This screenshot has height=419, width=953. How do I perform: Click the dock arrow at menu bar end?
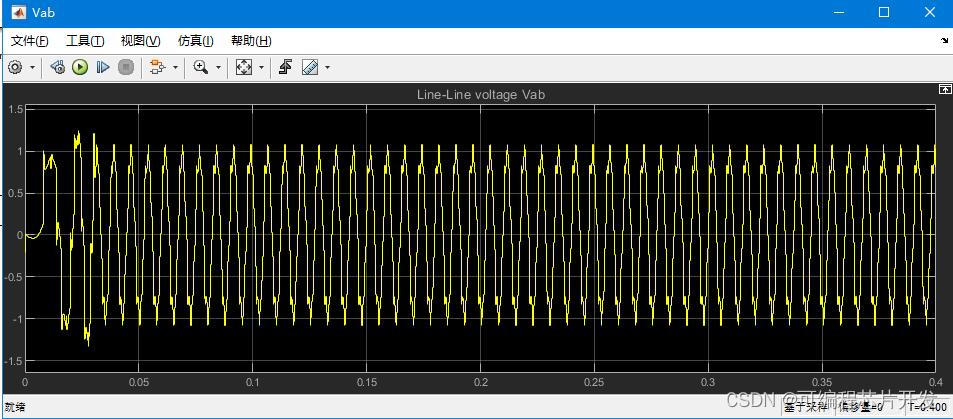coord(944,41)
